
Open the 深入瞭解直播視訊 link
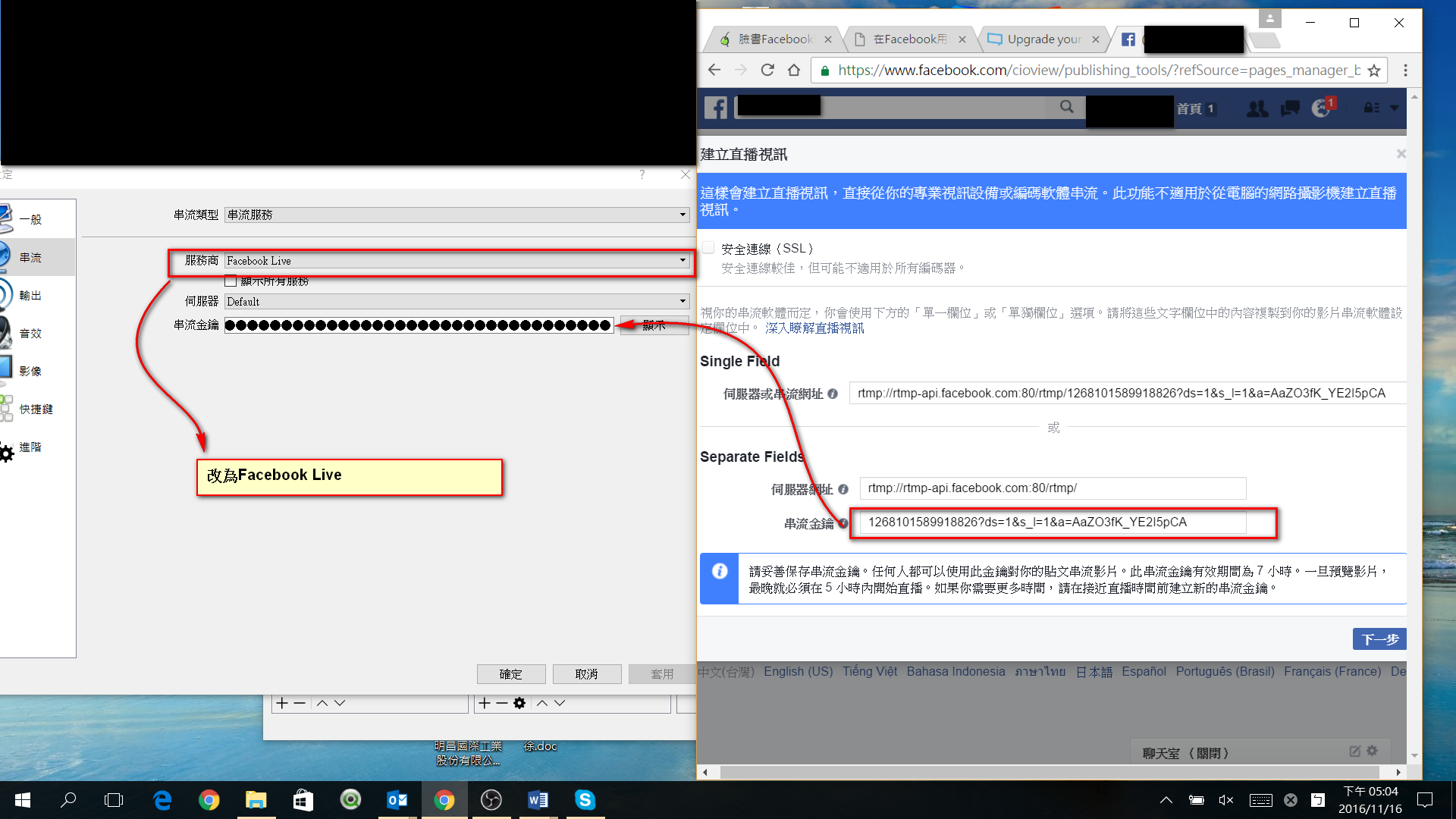point(814,328)
